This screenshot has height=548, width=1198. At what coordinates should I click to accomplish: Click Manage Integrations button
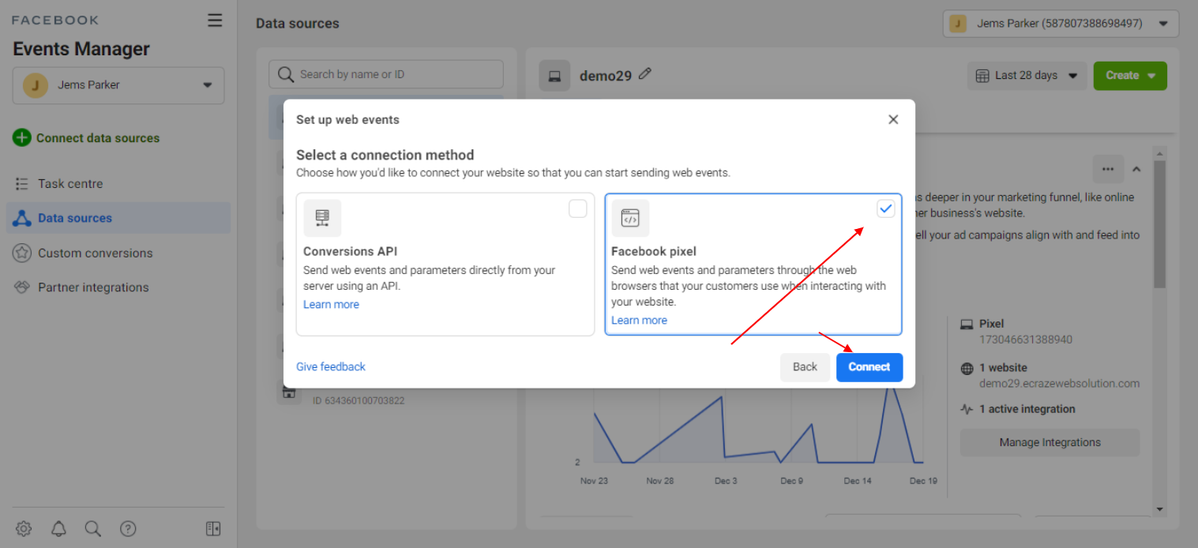[x=1050, y=443]
